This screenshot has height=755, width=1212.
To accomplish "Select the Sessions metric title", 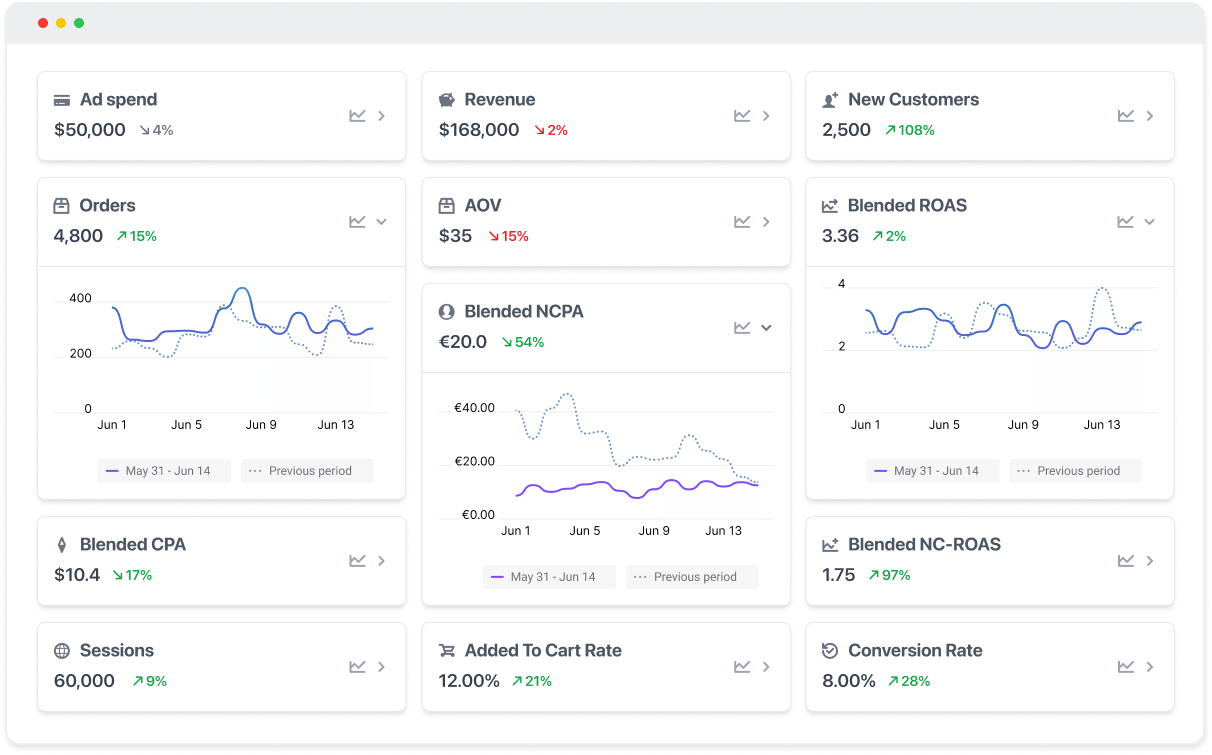I will coord(116,650).
